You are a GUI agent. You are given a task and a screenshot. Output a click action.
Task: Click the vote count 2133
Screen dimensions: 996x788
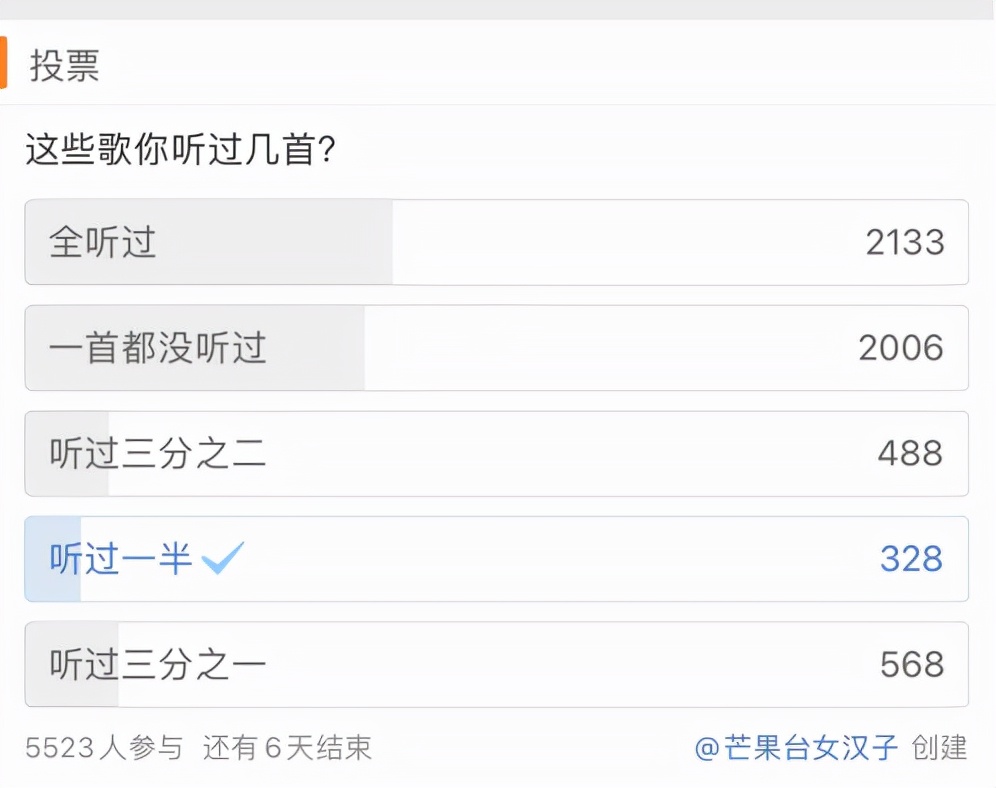tap(907, 243)
